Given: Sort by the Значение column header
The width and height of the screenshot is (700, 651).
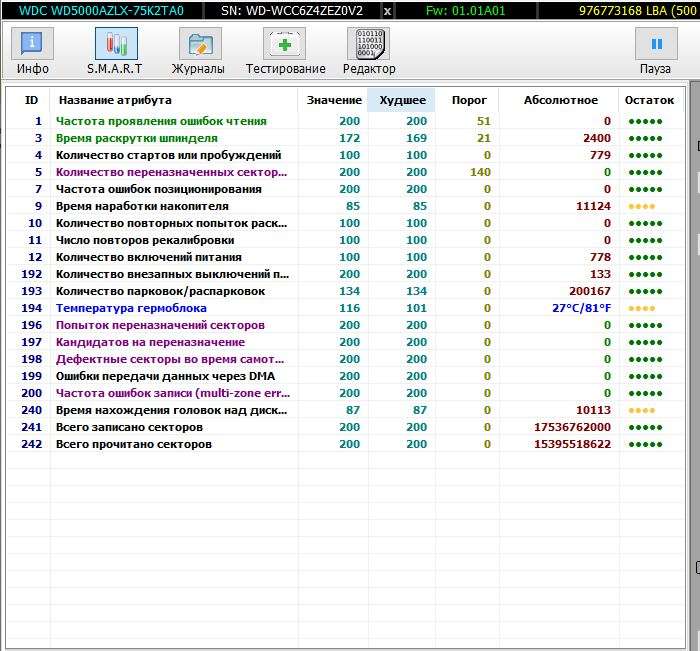Looking at the screenshot, I should (x=333, y=100).
